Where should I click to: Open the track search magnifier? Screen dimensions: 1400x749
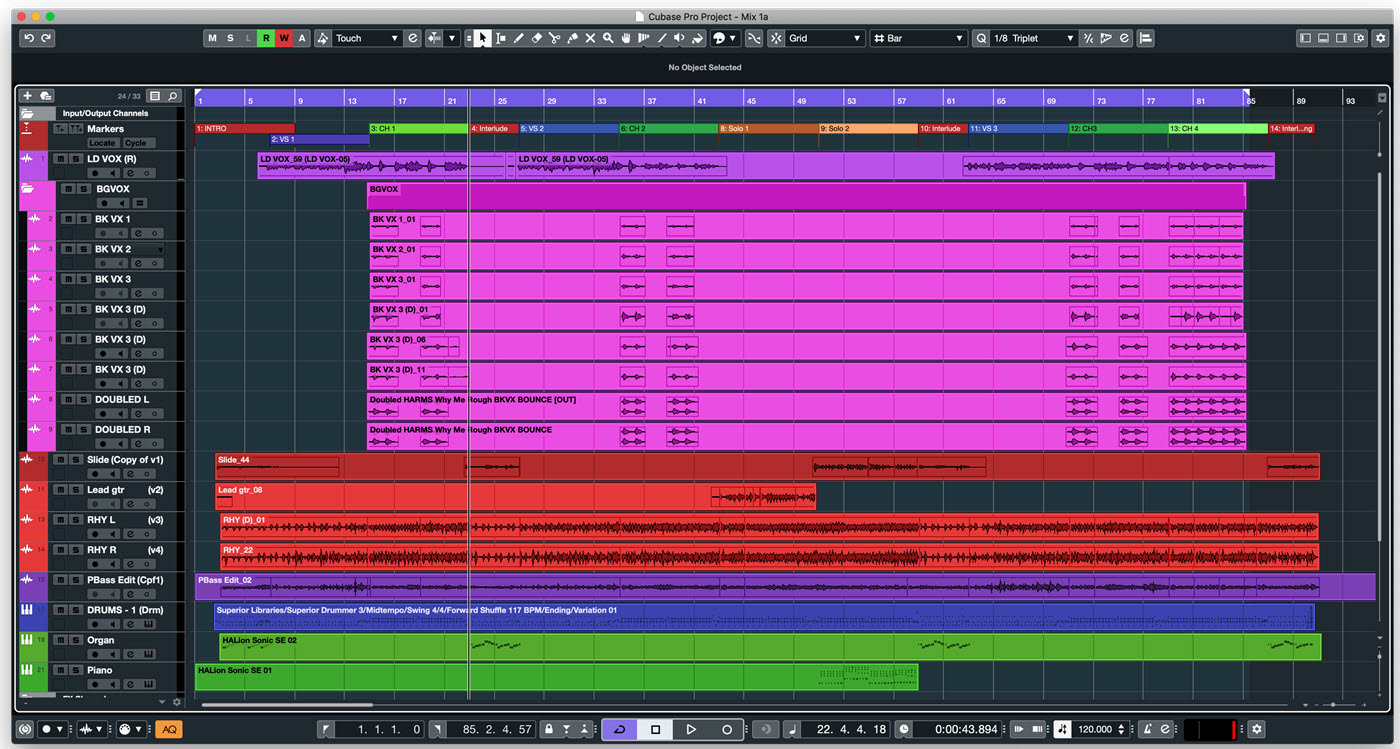pyautogui.click(x=173, y=96)
